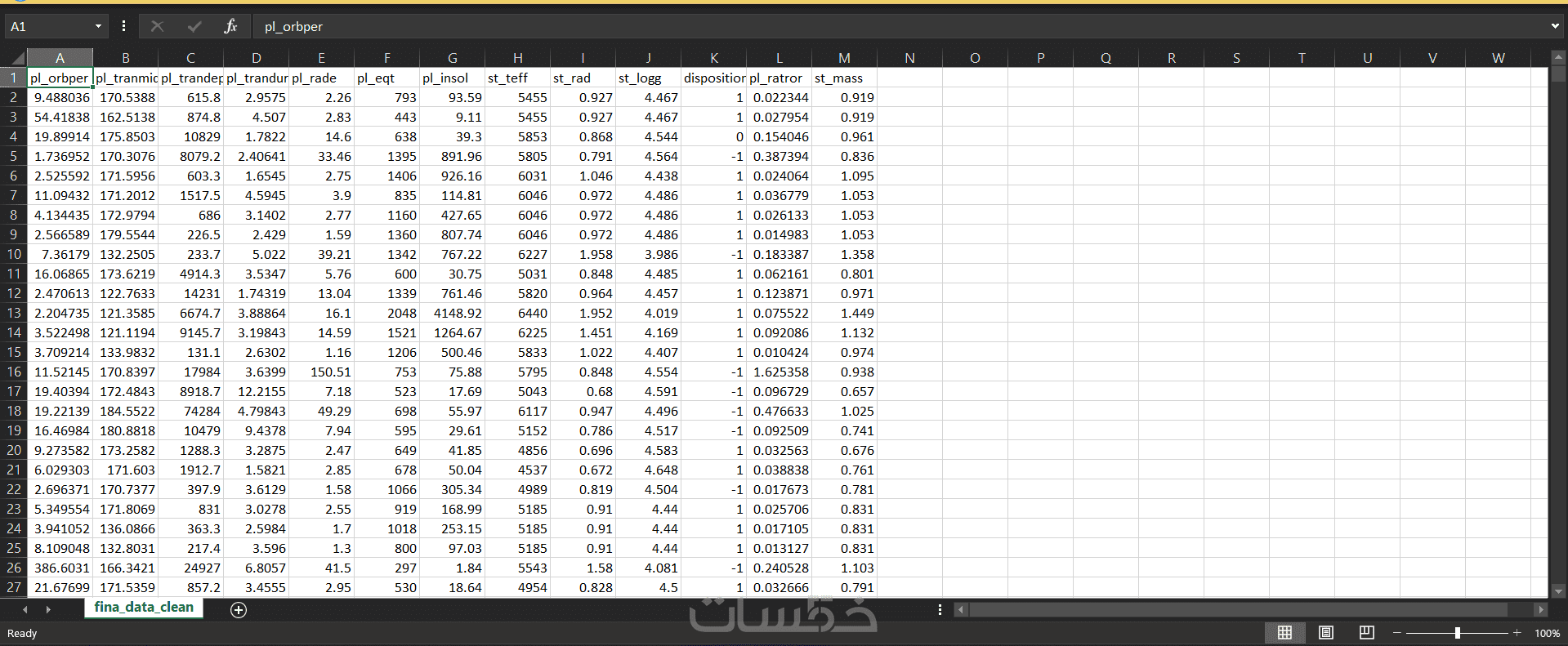The image size is (1568, 646).
Task: Switch to Page Break Preview view
Action: coord(1366,633)
